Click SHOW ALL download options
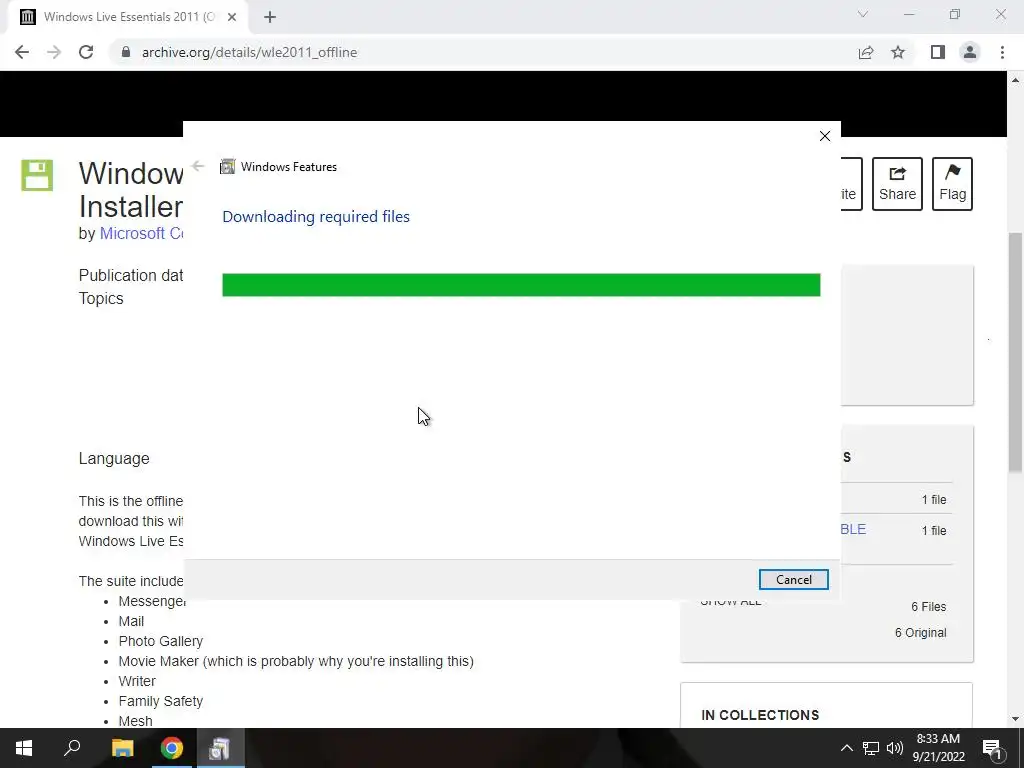 coord(731,601)
